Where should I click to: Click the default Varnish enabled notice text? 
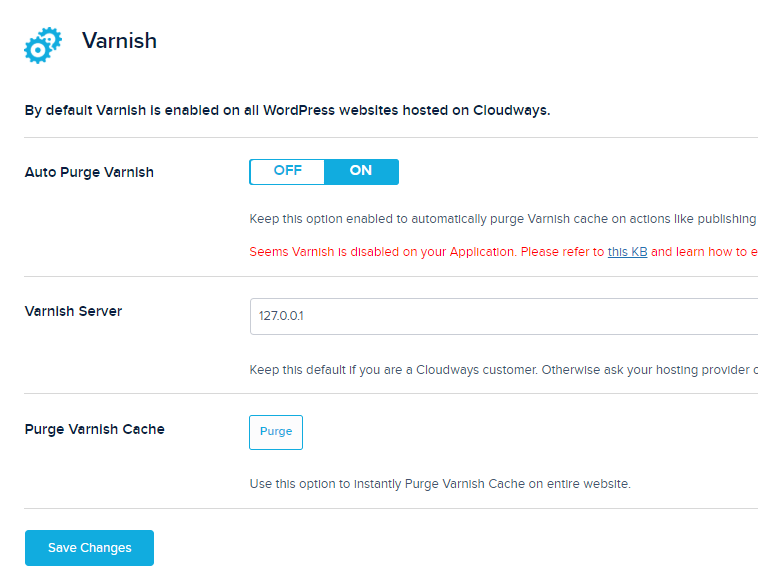[288, 110]
